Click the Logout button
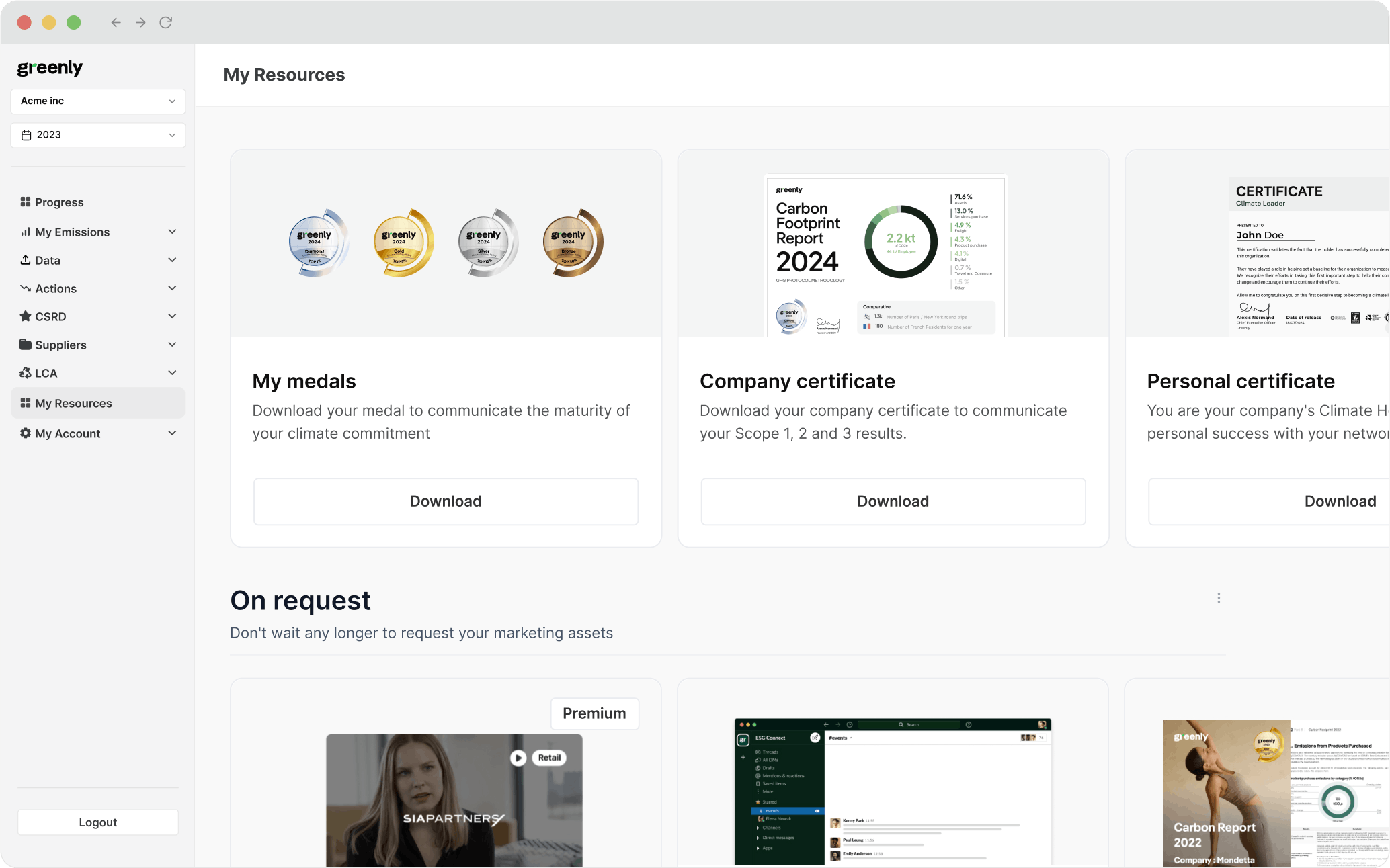This screenshot has height=868, width=1390. pos(97,822)
